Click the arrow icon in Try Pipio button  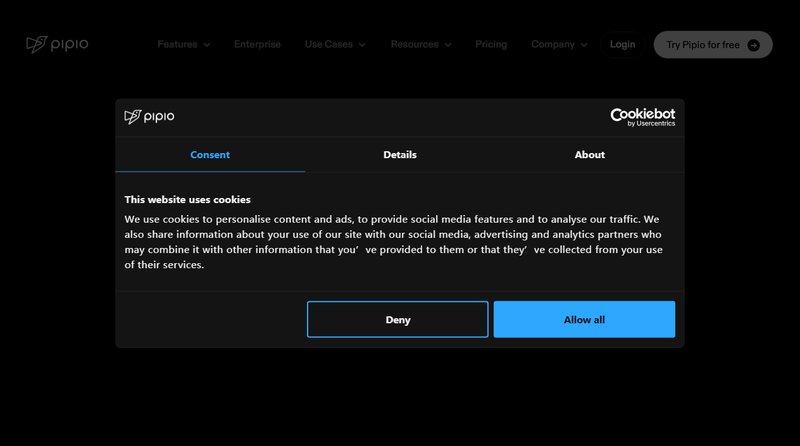(753, 45)
